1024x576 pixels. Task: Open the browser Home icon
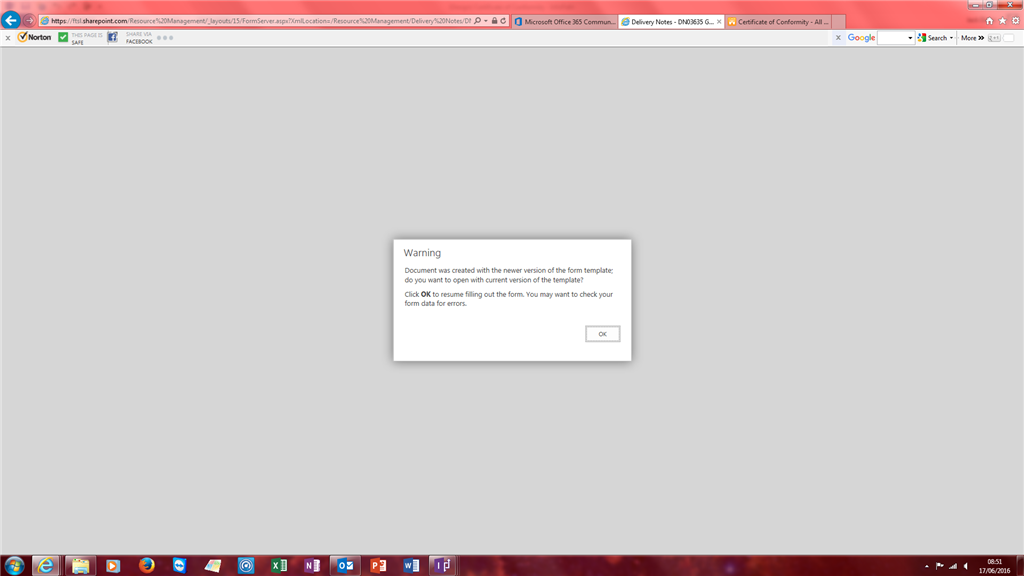[989, 21]
